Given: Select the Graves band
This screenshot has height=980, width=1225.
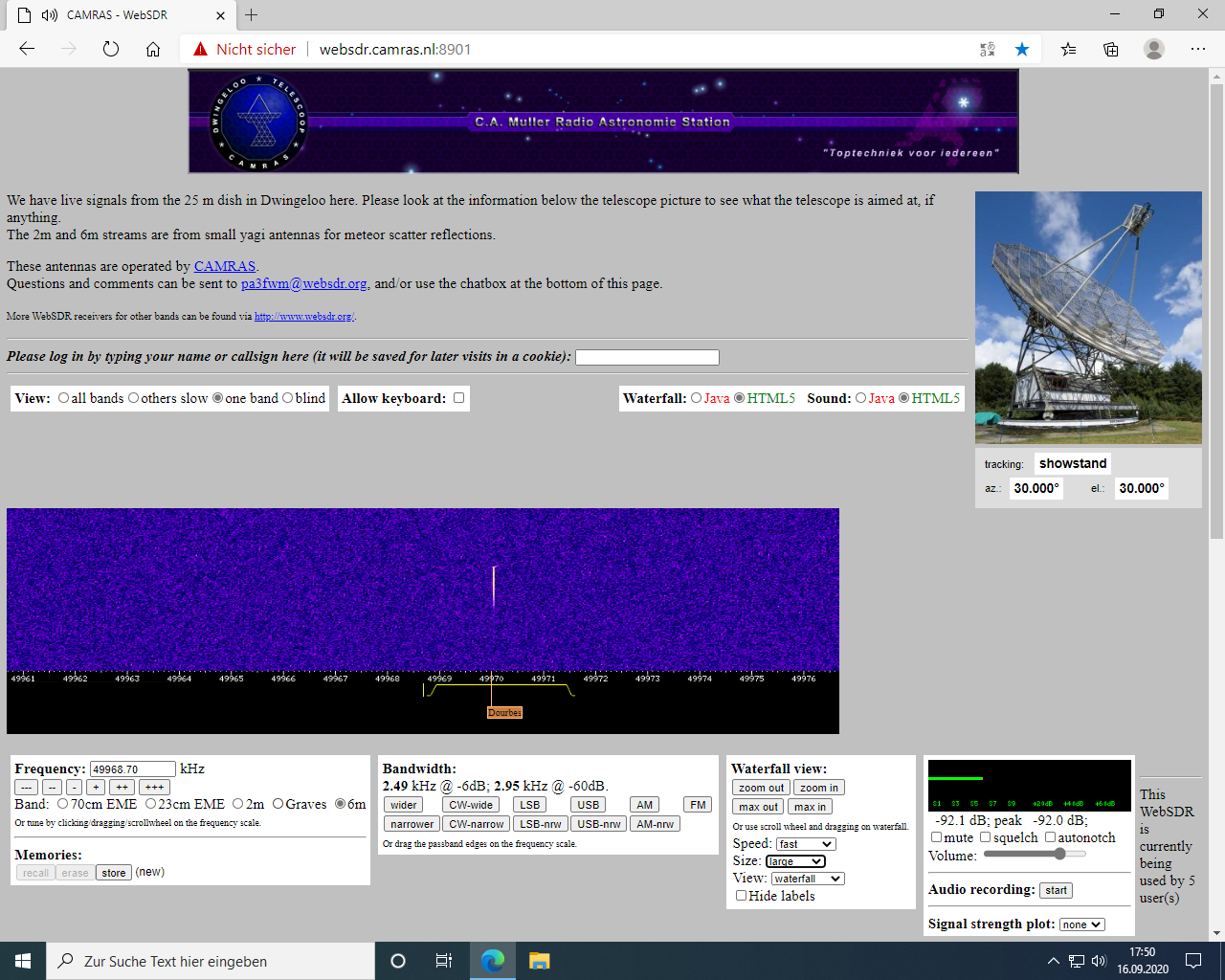Looking at the screenshot, I should 278,804.
